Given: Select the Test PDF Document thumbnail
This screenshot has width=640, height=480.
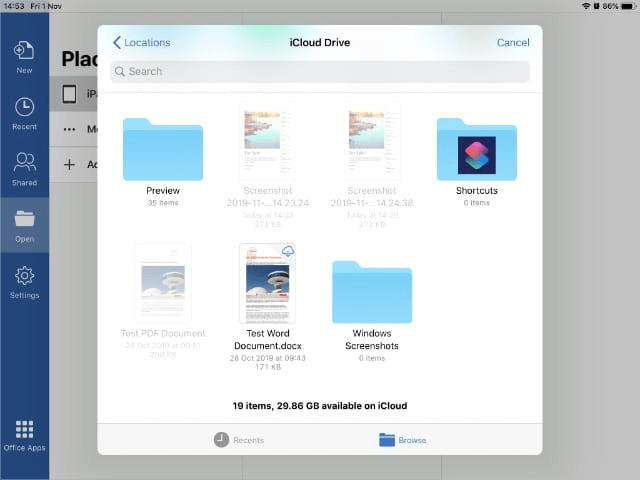Looking at the screenshot, I should 163,283.
